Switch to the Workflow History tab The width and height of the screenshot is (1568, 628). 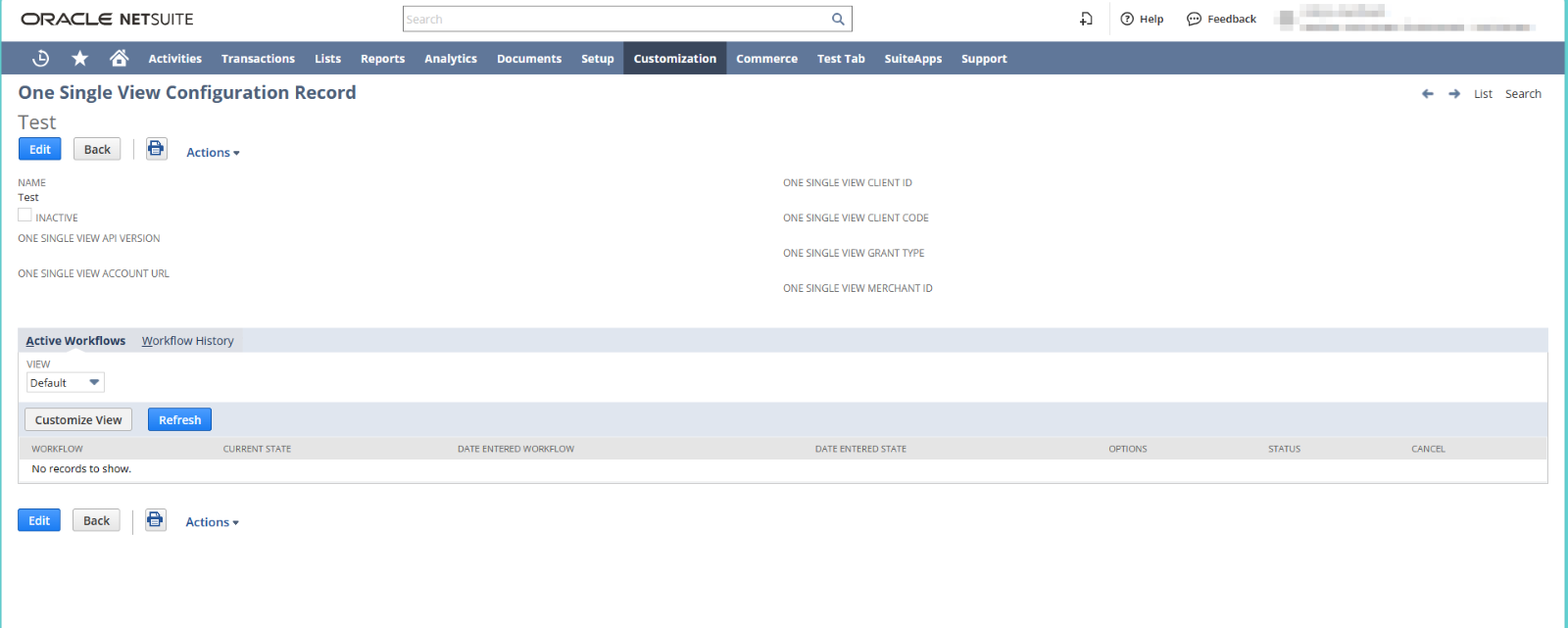click(x=187, y=341)
